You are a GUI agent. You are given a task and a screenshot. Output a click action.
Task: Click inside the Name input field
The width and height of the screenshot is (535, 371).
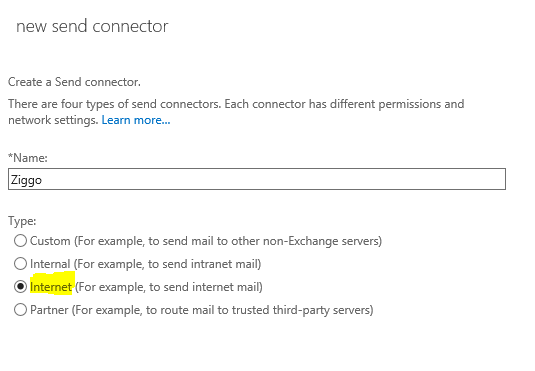tap(257, 179)
